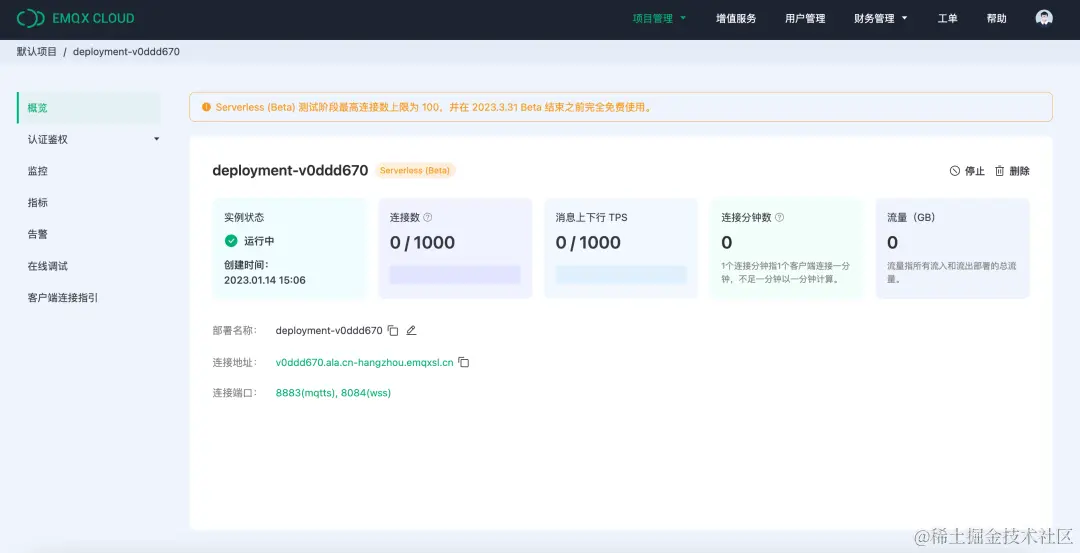This screenshot has width=1080, height=553.
Task: Click the orange warning icon in the banner
Action: pos(206,107)
